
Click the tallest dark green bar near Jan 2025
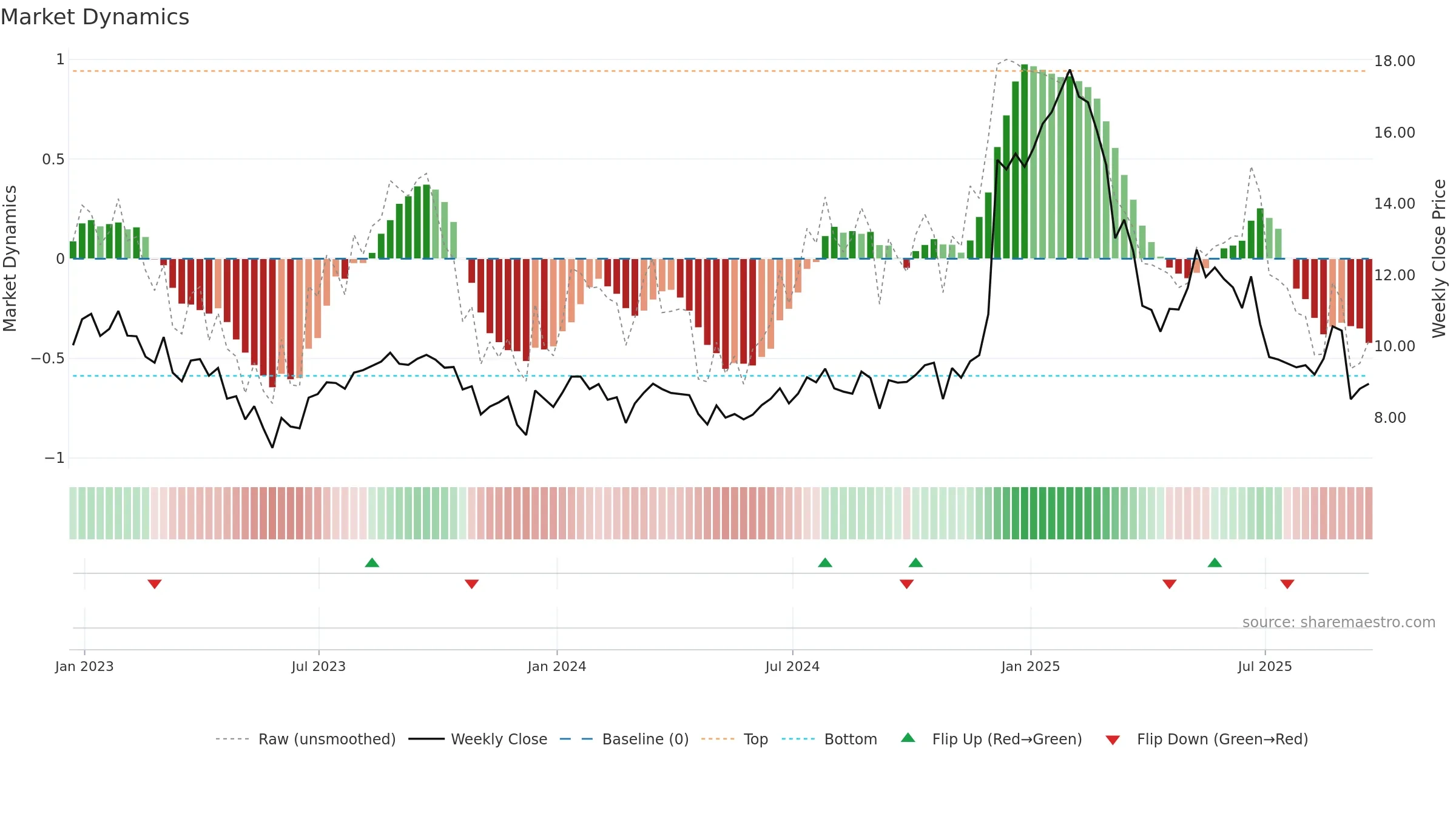1025,161
